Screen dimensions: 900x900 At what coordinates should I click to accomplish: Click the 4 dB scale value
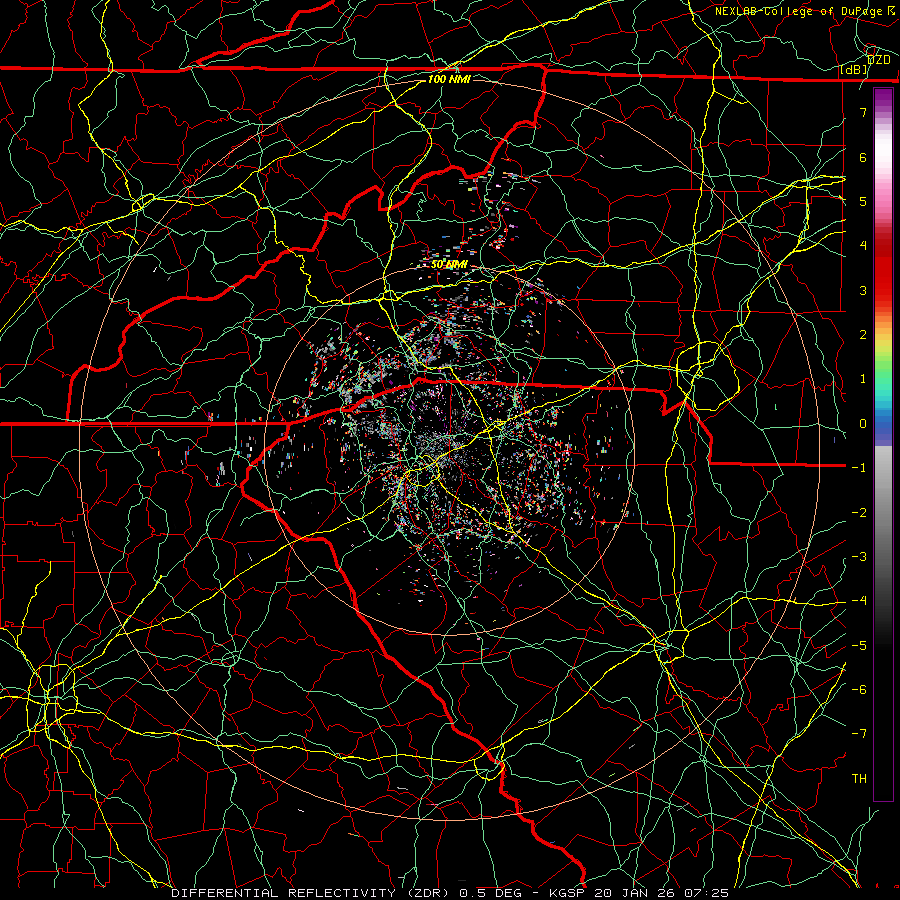863,246
